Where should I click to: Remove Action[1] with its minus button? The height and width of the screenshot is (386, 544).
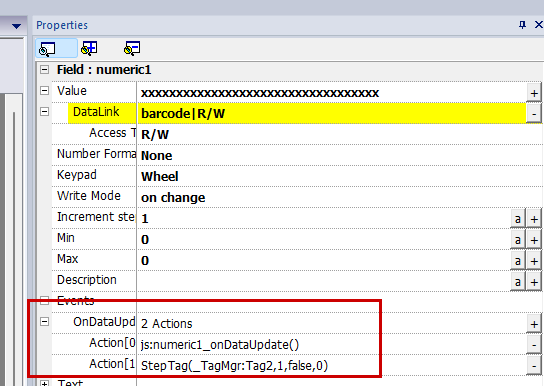pyautogui.click(x=534, y=366)
